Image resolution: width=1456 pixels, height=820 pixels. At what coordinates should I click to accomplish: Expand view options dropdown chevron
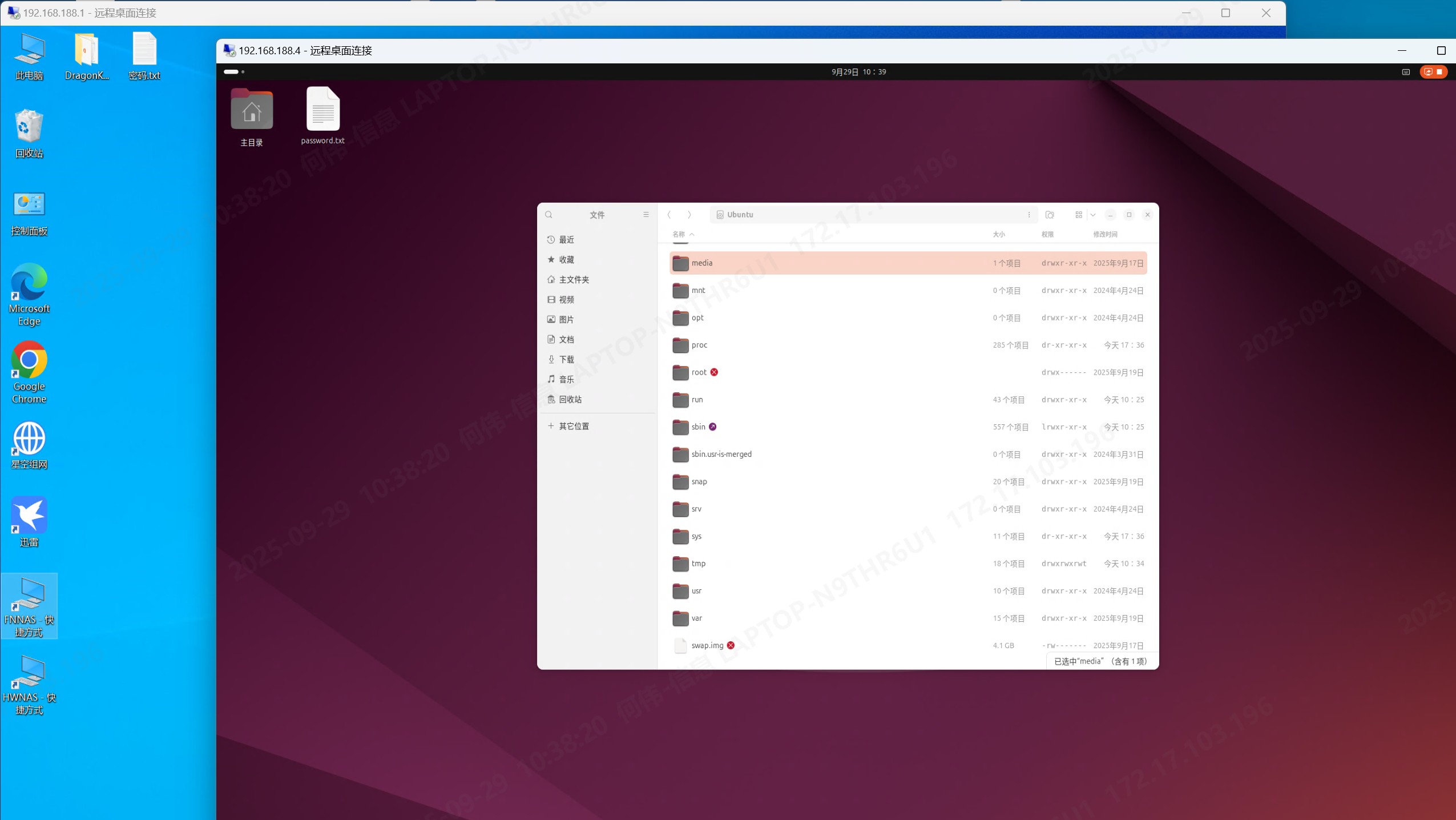1092,215
